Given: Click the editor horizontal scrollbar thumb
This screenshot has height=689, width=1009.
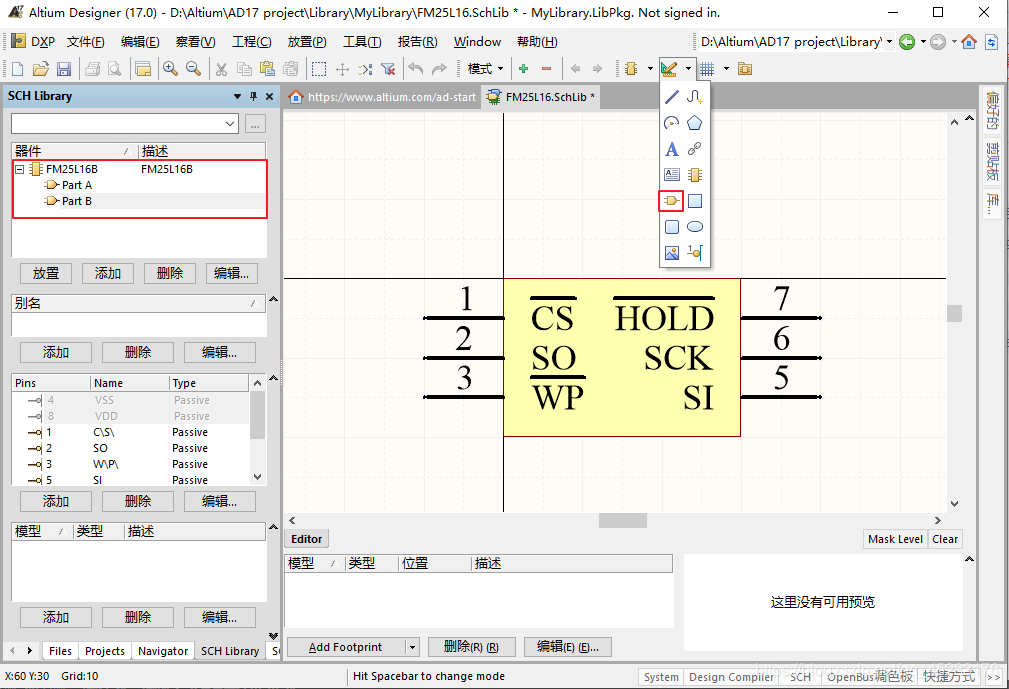Looking at the screenshot, I should (622, 521).
